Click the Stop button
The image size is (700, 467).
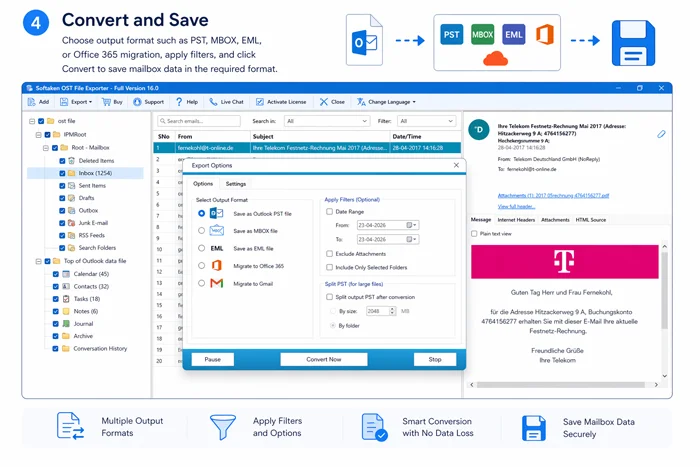tap(435, 359)
